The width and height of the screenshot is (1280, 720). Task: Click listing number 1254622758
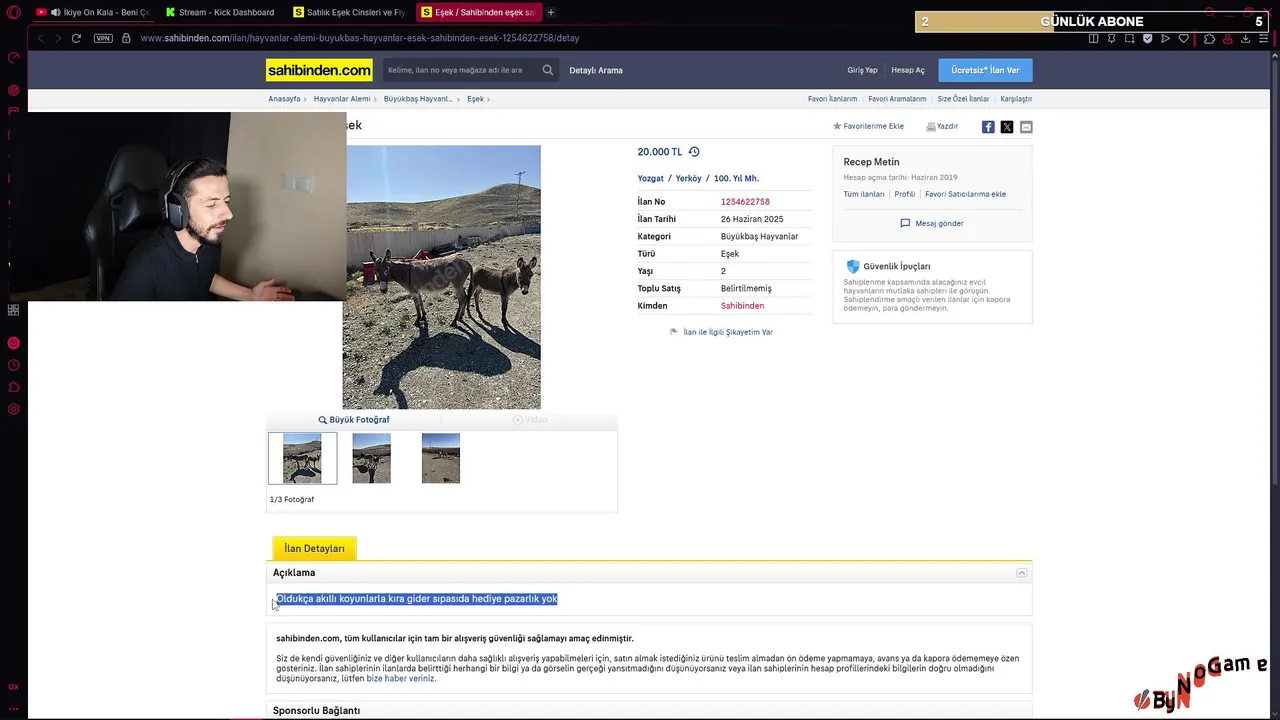click(x=745, y=202)
